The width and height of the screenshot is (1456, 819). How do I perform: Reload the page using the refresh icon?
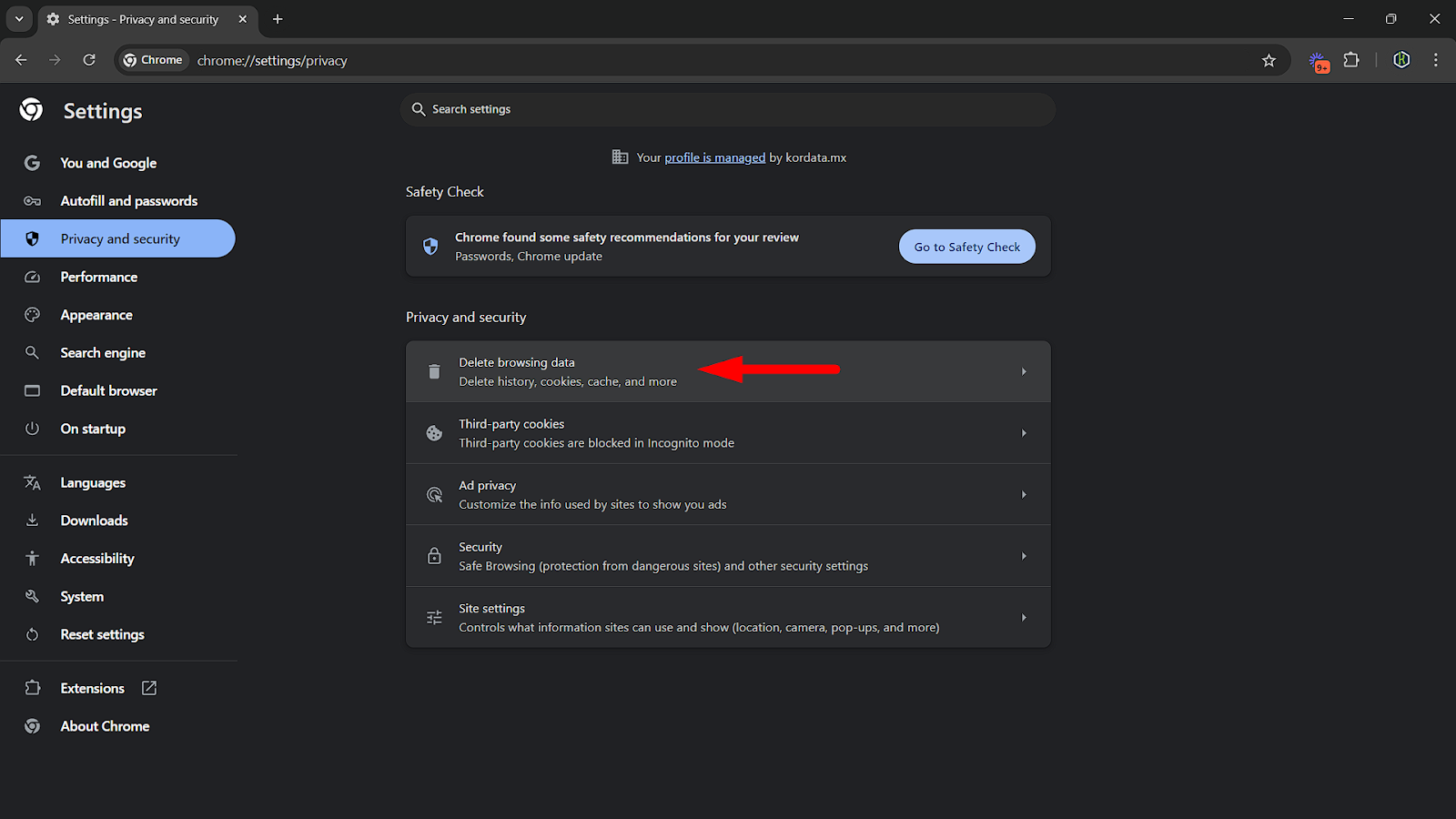[x=89, y=60]
